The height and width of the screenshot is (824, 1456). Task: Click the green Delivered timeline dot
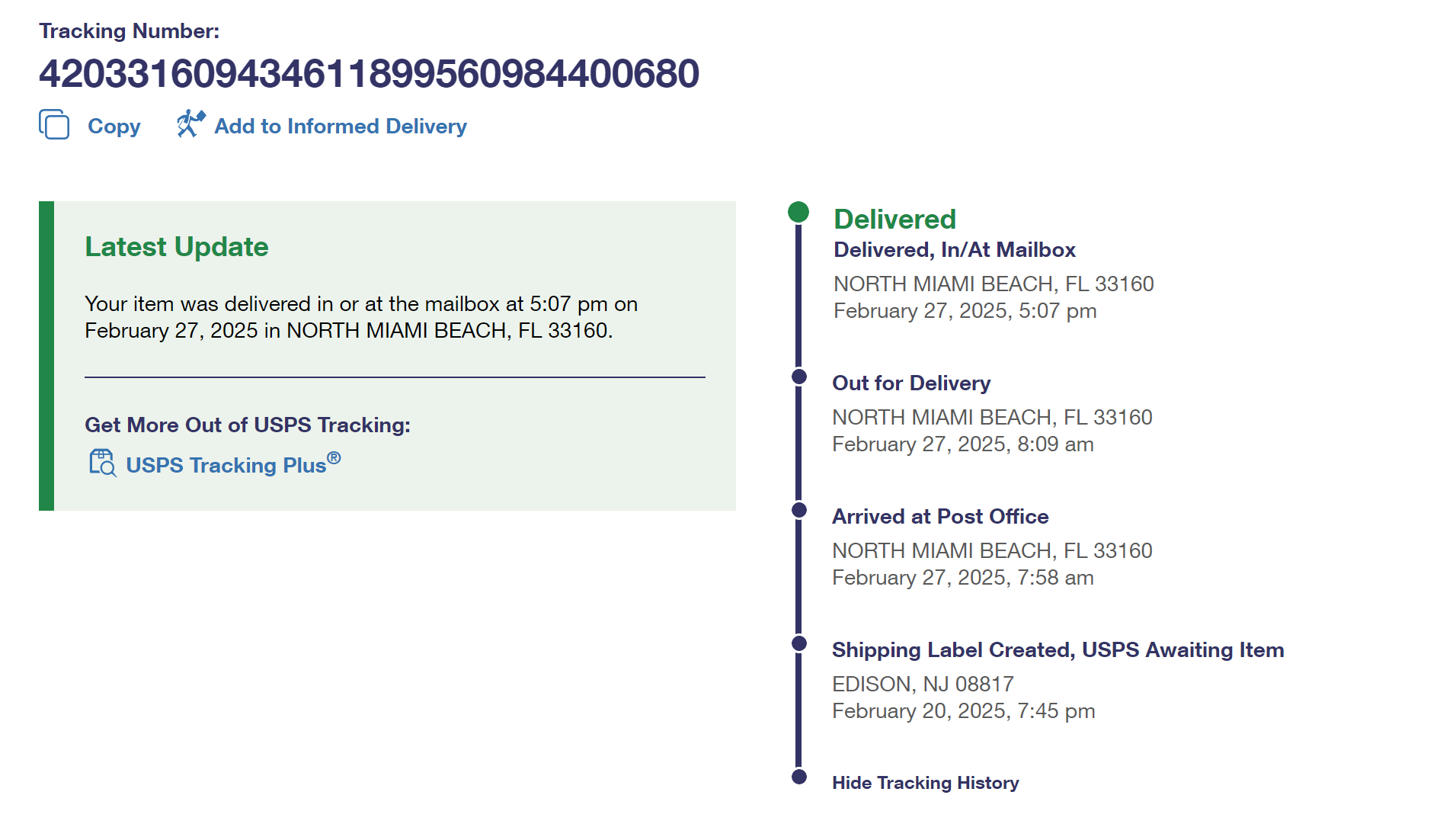pos(798,212)
